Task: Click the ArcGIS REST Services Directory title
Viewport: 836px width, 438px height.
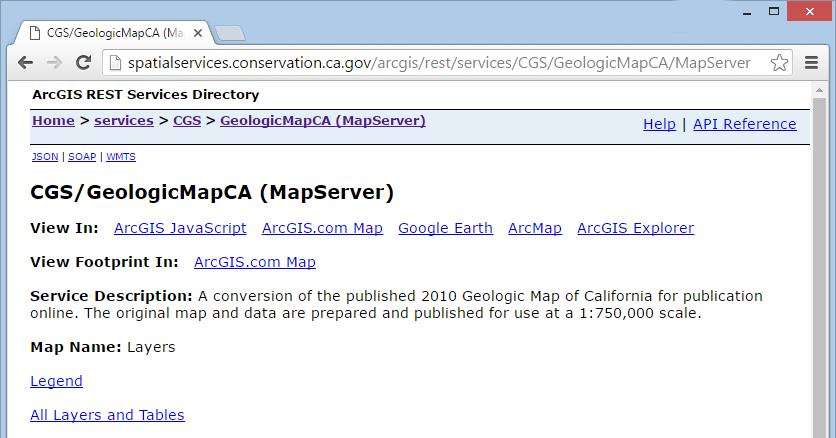Action: 146,95
